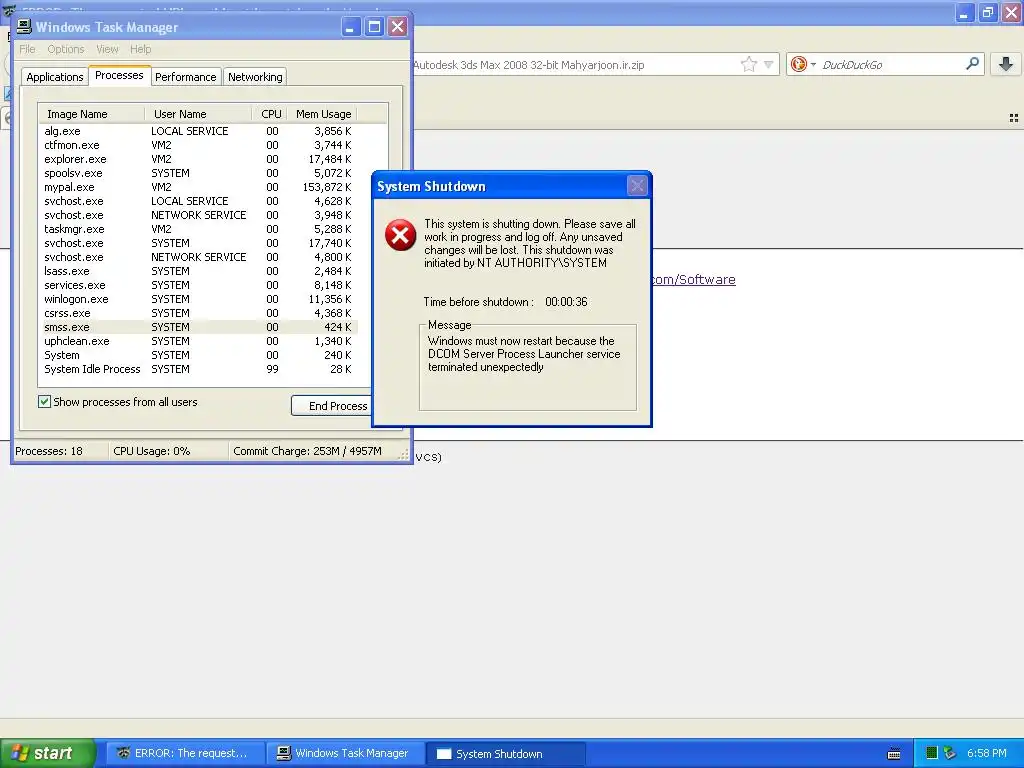The image size is (1024, 768).
Task: Sort processes by User Name column
Action: pos(198,114)
